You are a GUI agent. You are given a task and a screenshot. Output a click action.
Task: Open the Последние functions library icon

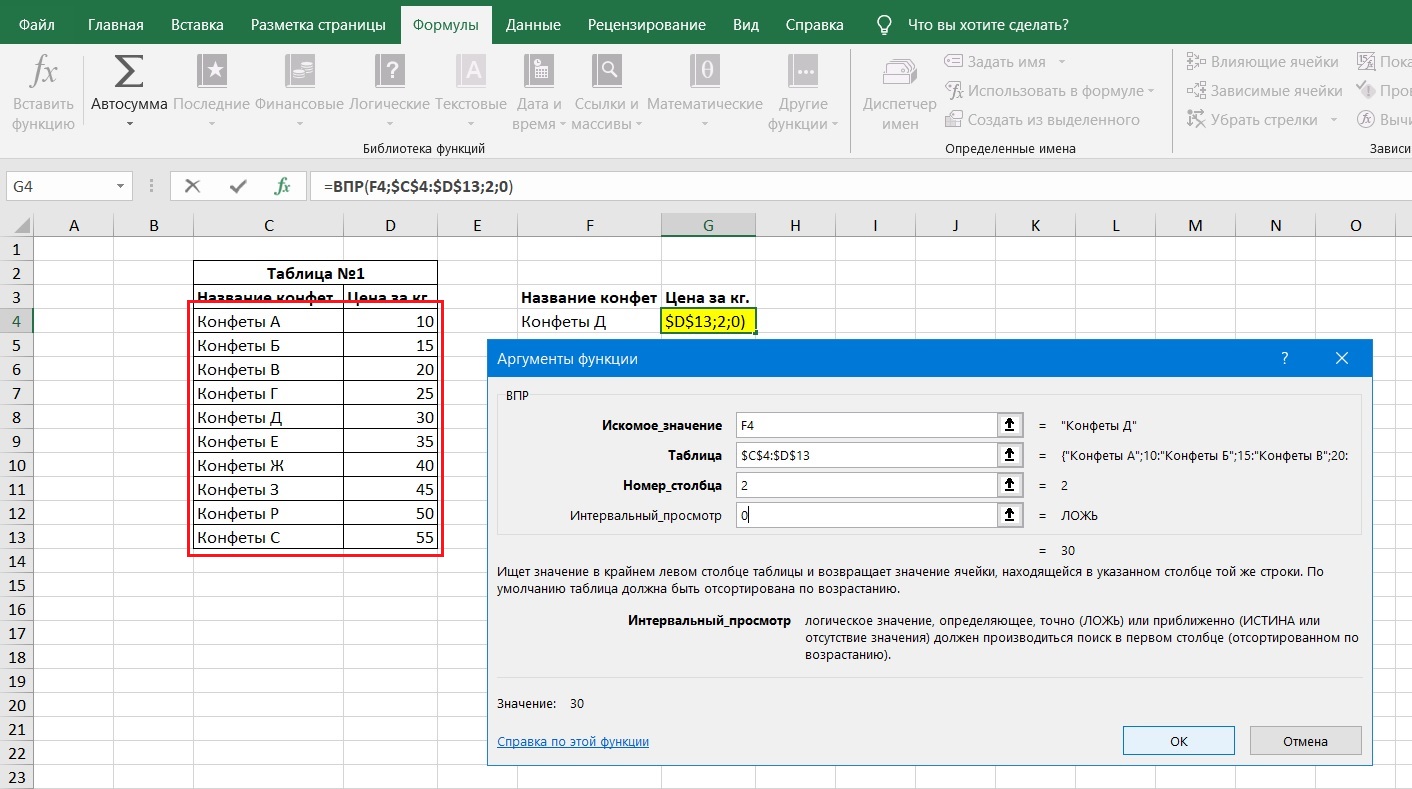[212, 71]
